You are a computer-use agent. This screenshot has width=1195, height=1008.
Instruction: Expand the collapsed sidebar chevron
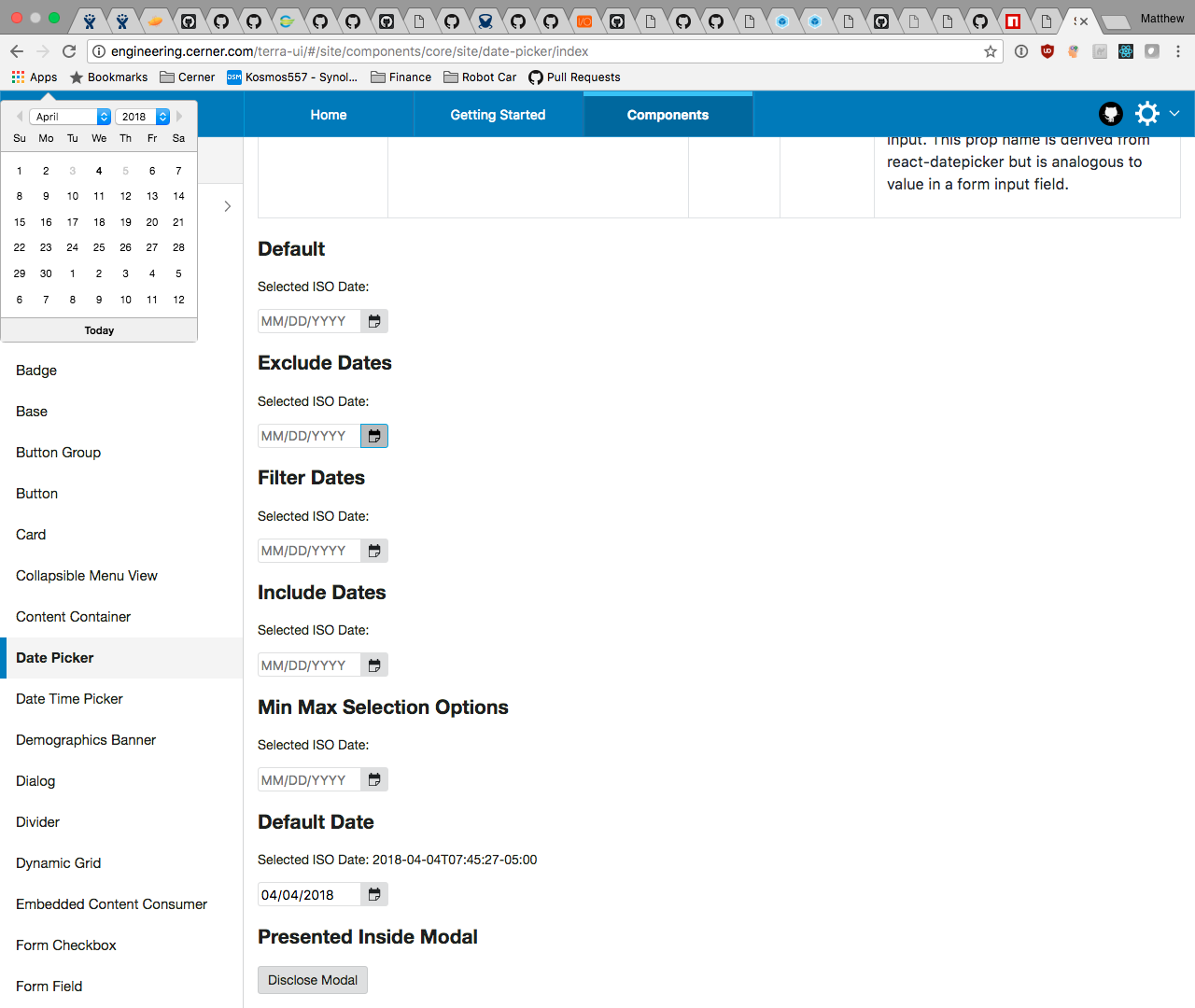[x=227, y=205]
